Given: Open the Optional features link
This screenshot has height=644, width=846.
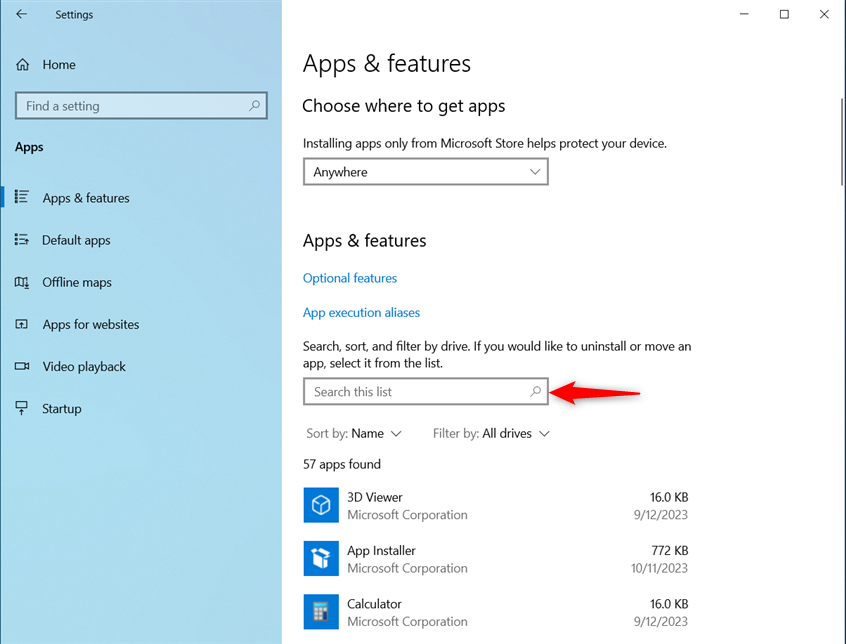Looking at the screenshot, I should (350, 278).
